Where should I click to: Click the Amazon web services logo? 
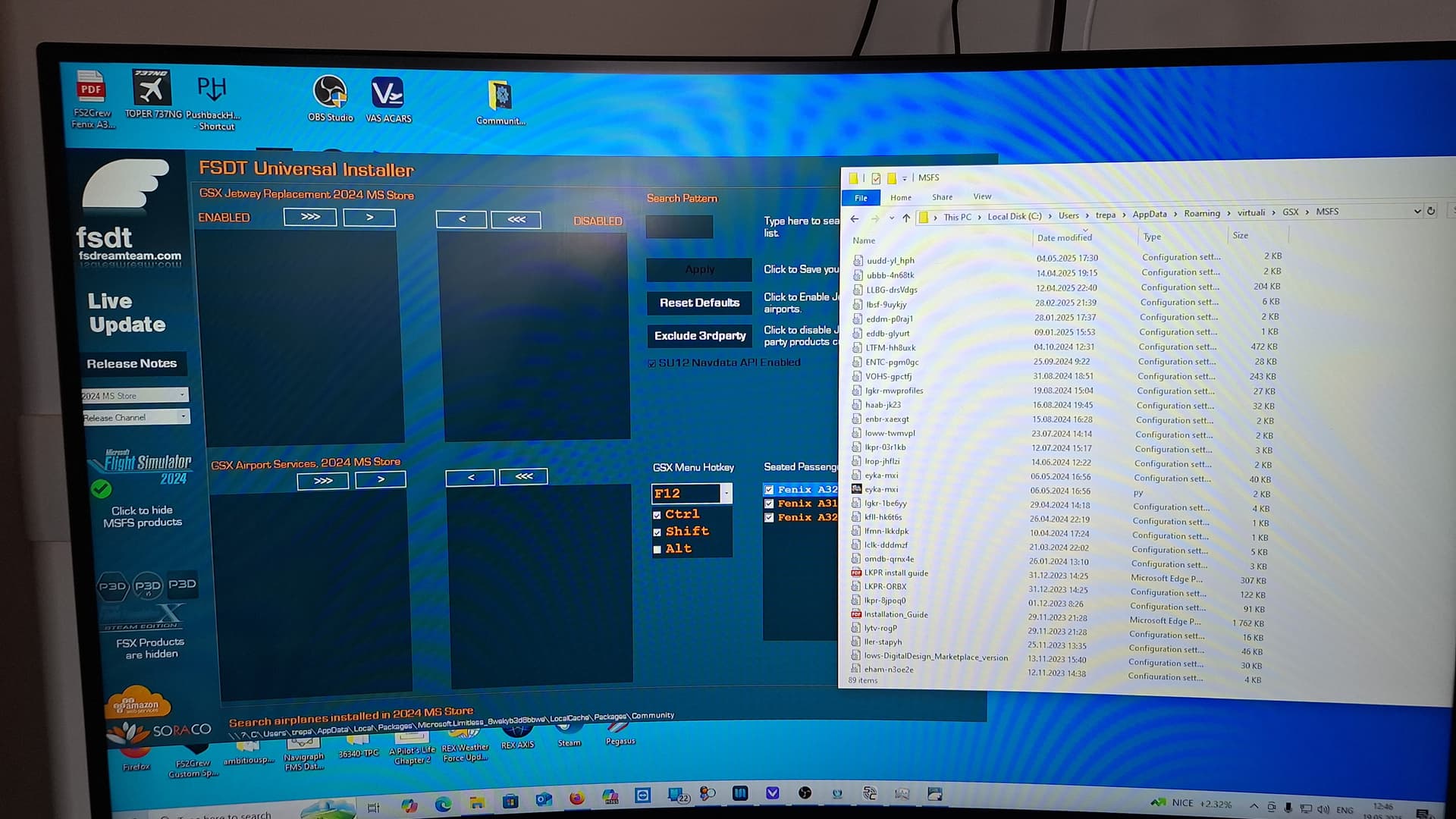(x=136, y=704)
